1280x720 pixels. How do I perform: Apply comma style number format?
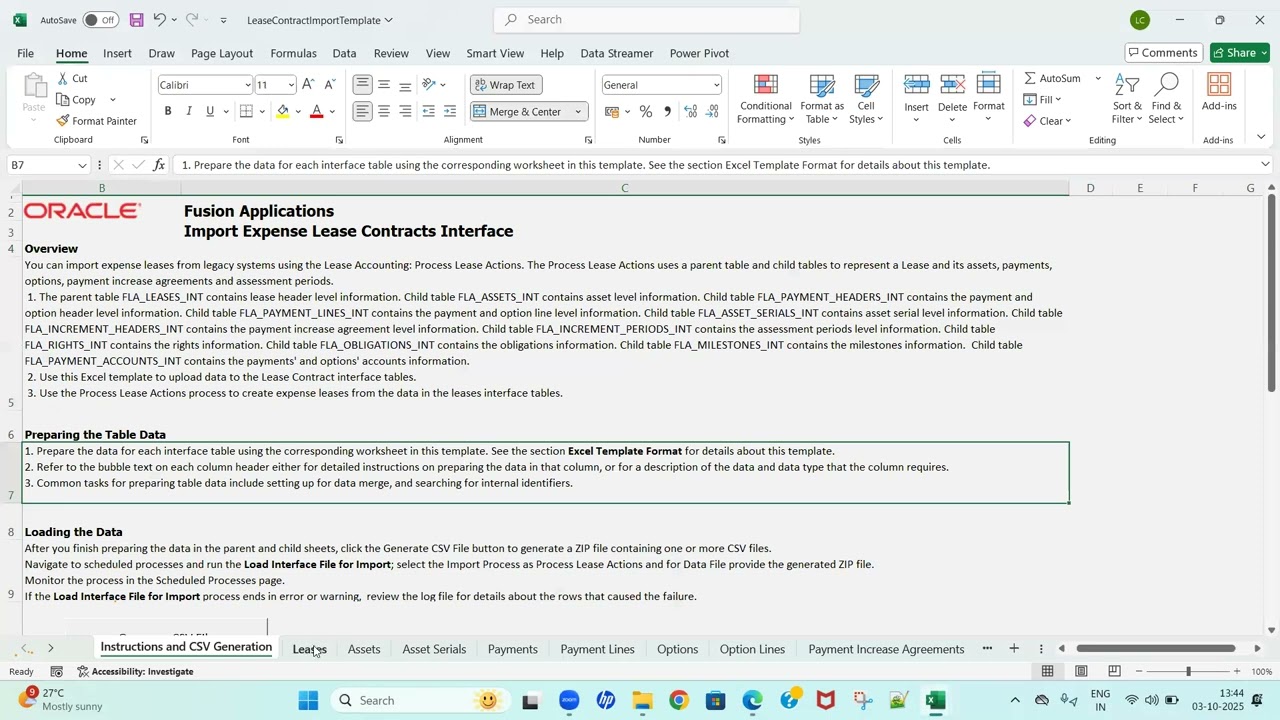(x=667, y=112)
